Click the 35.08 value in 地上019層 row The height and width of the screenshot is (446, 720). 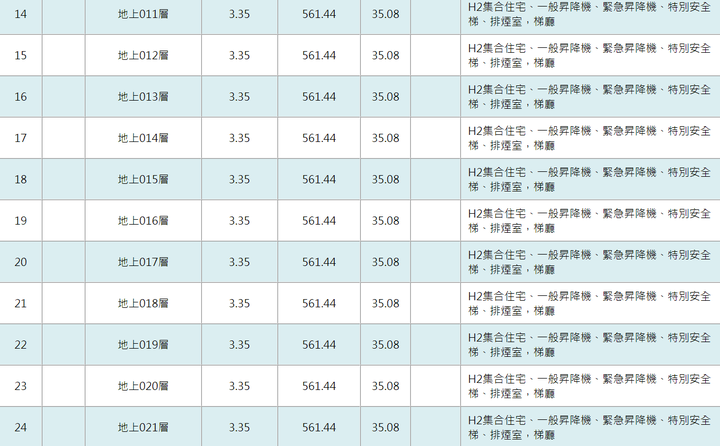pyautogui.click(x=386, y=345)
